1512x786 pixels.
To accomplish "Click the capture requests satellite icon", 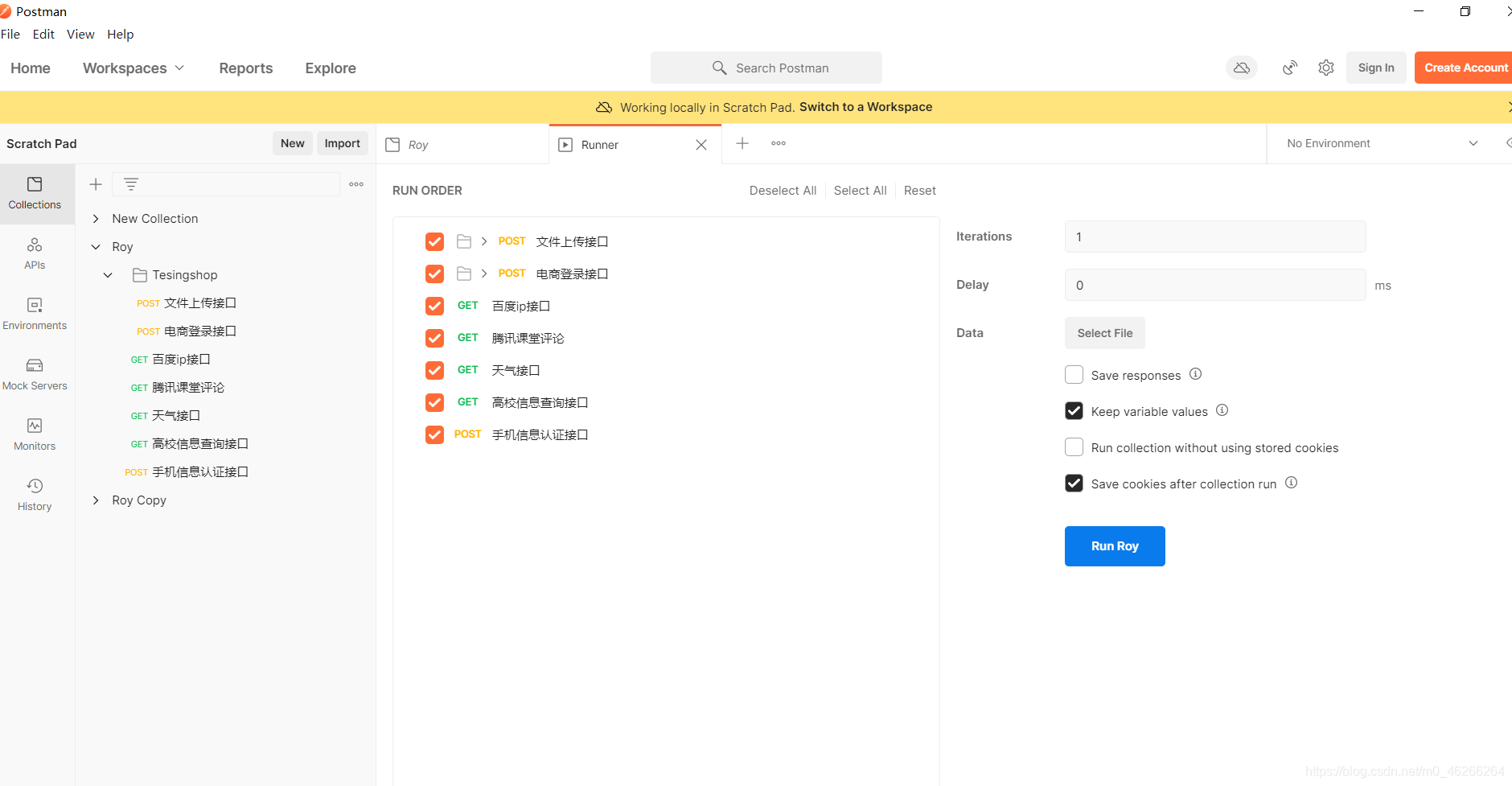I will 1290,68.
